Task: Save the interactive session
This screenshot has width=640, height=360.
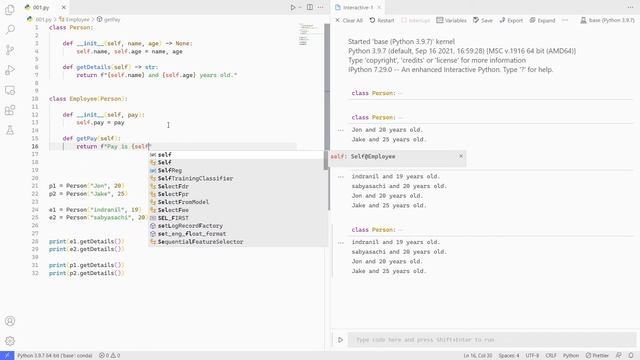Action: click(x=483, y=20)
